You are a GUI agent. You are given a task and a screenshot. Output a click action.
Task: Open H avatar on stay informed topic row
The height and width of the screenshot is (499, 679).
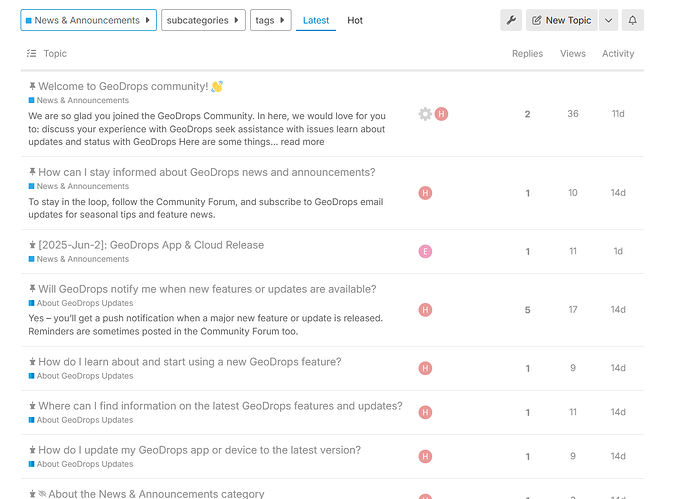click(x=425, y=193)
